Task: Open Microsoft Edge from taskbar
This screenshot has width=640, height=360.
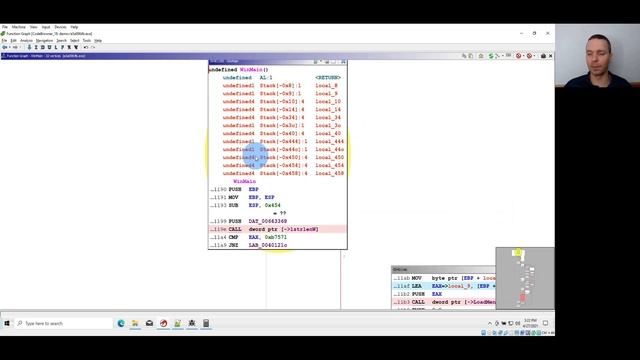Action: 121,323
